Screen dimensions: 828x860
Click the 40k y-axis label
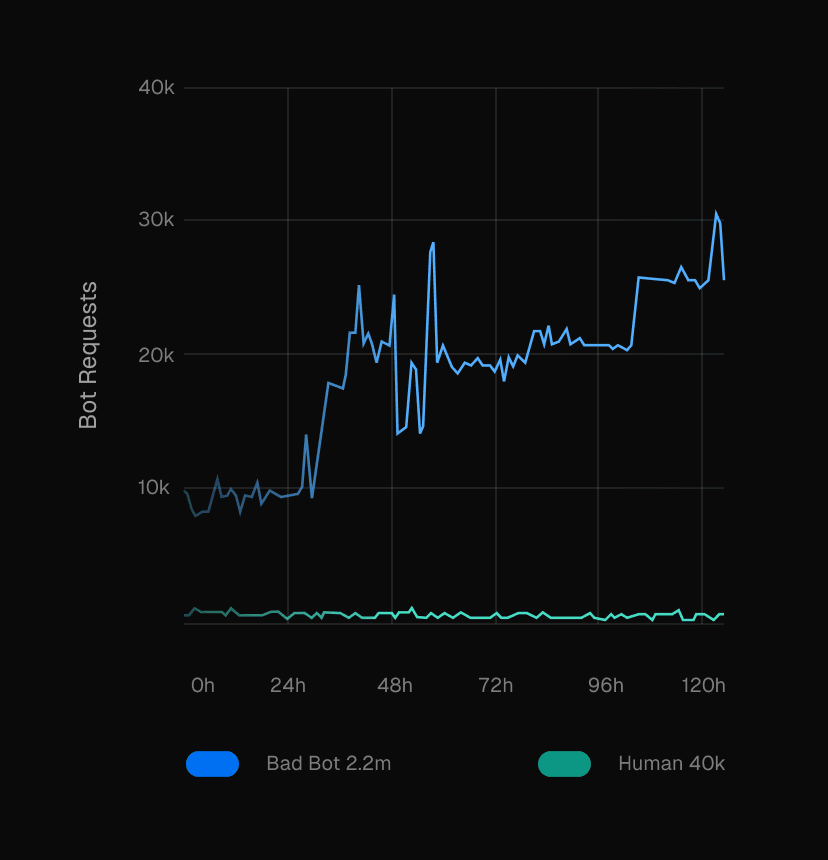pos(157,88)
